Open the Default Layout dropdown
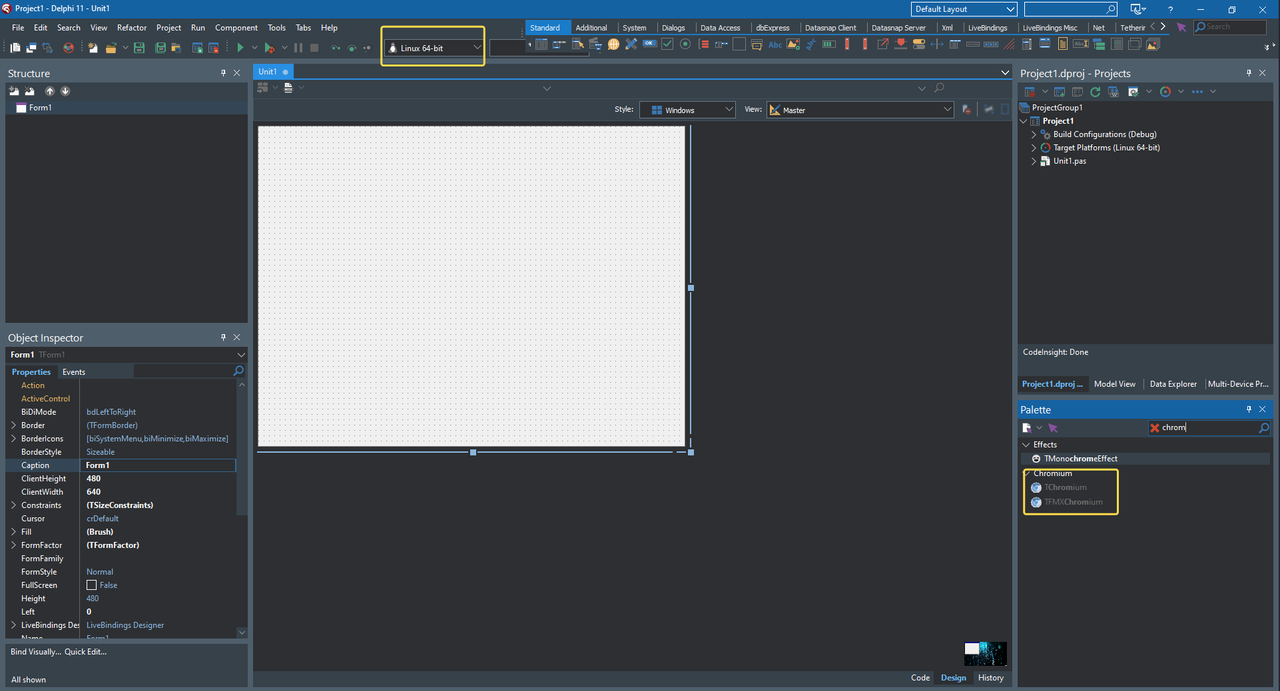1280x691 pixels. tap(965, 9)
